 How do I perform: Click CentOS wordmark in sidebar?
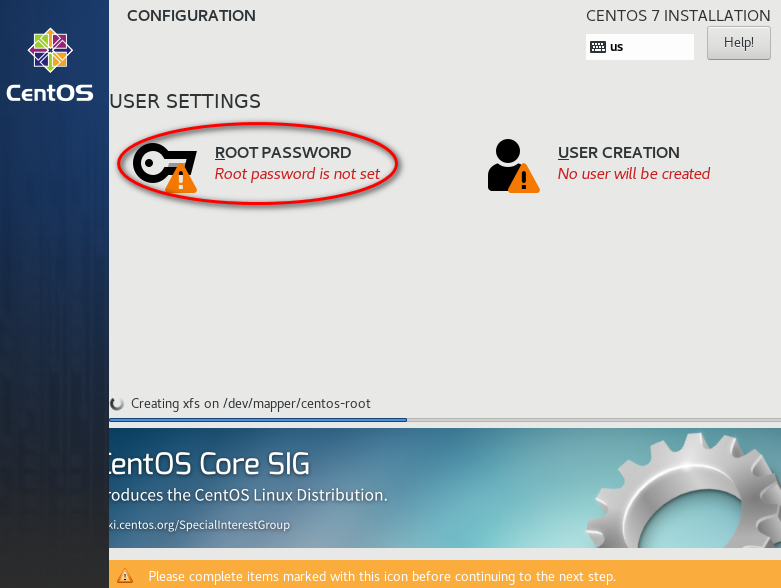pyautogui.click(x=50, y=94)
